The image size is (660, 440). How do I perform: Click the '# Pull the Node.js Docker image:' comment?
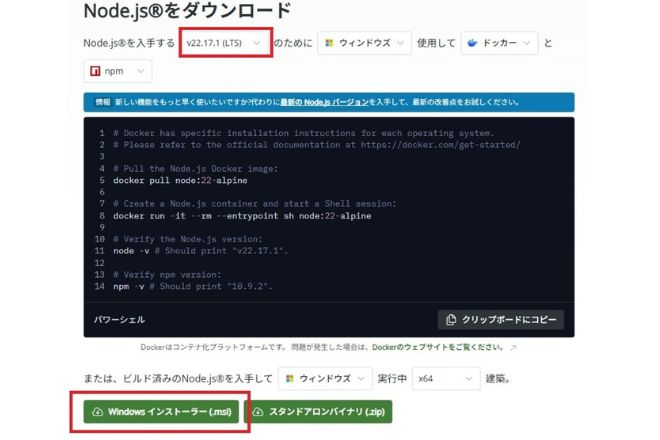pyautogui.click(x=196, y=168)
